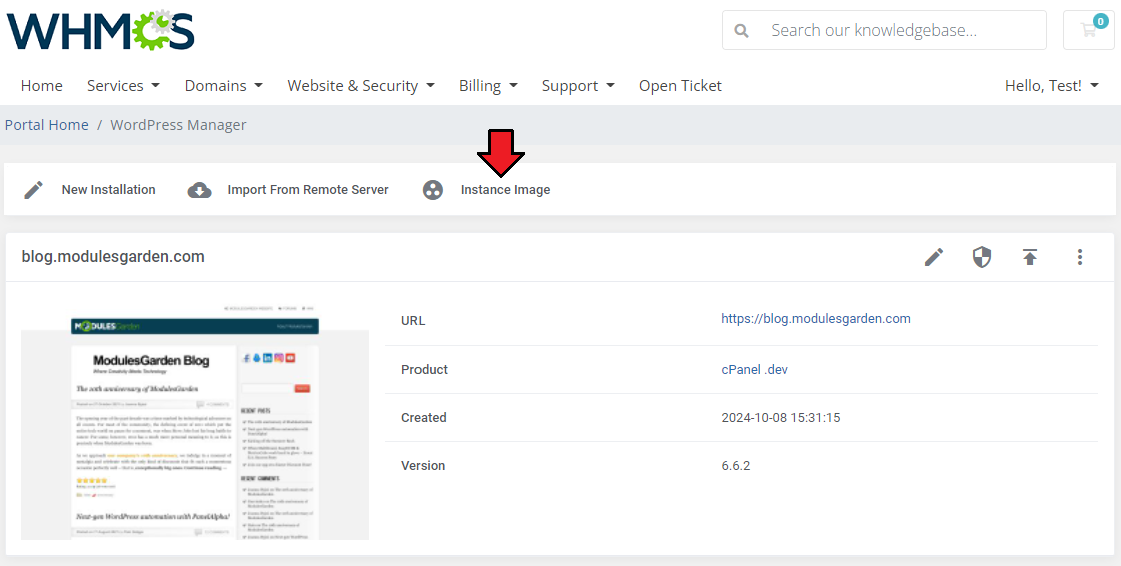Click the shield security icon
Viewport: 1121px width, 566px height.
click(x=982, y=257)
